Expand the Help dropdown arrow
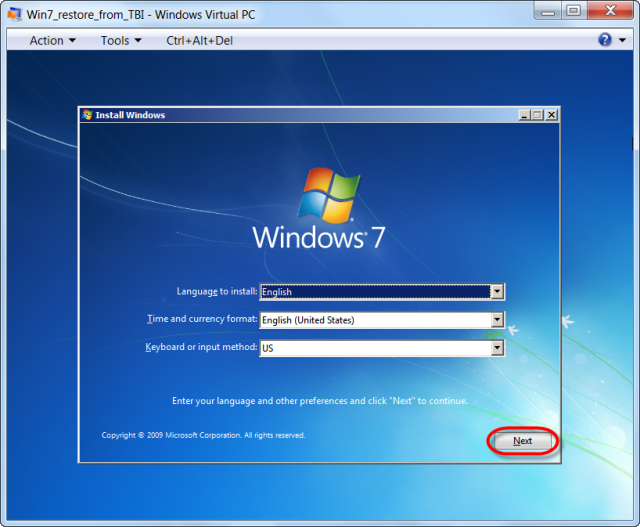 [622, 40]
